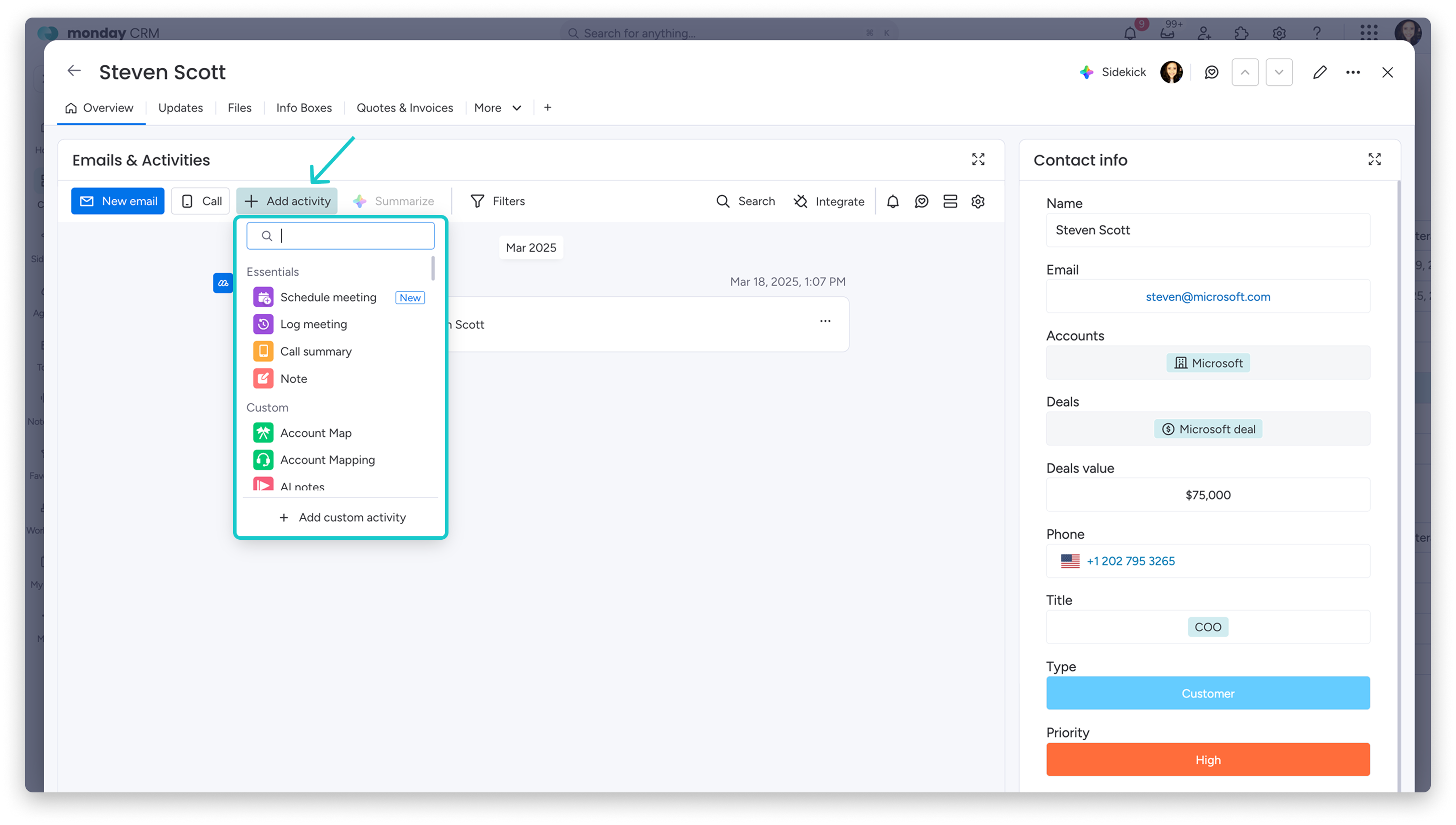The width and height of the screenshot is (1456, 825).
Task: Open the Emails & Activities settings gear
Action: tap(978, 201)
